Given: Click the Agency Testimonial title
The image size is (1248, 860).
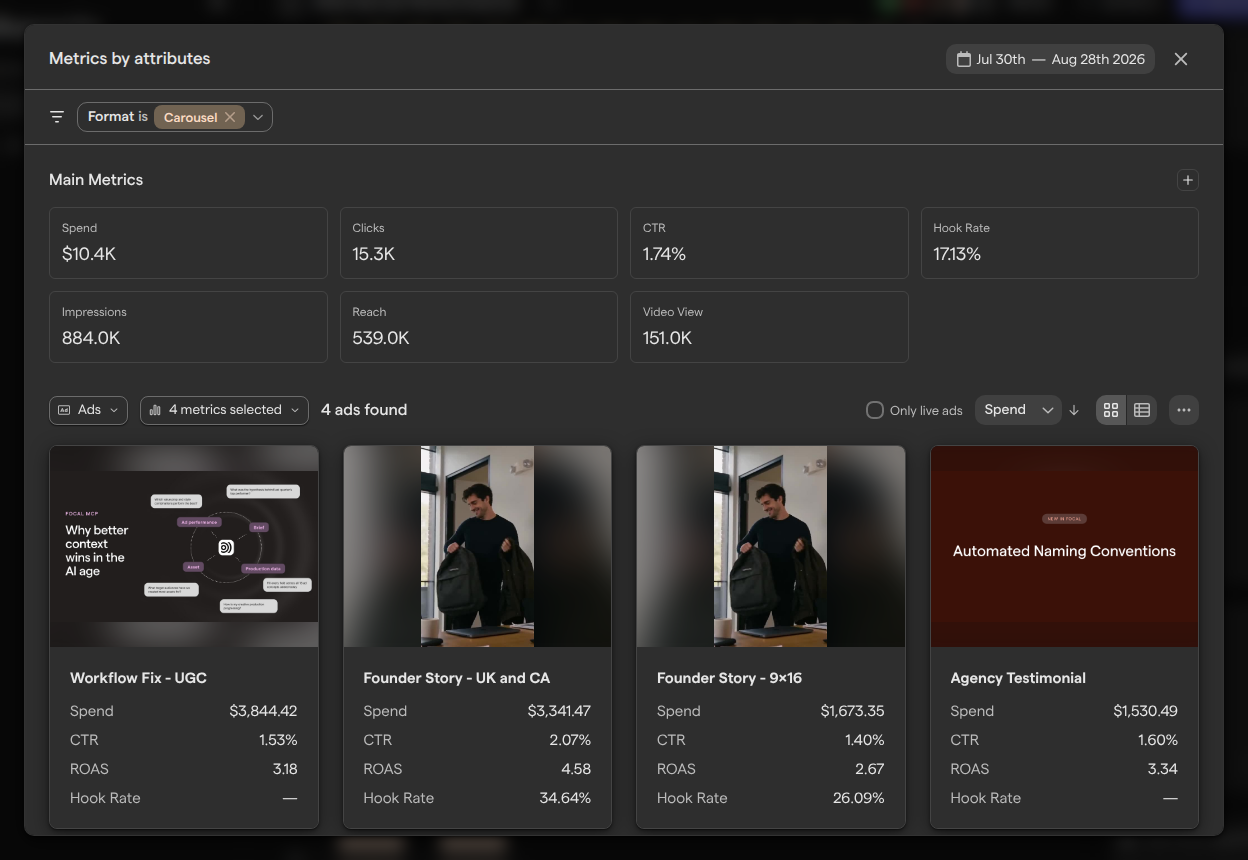Looking at the screenshot, I should (x=1018, y=678).
